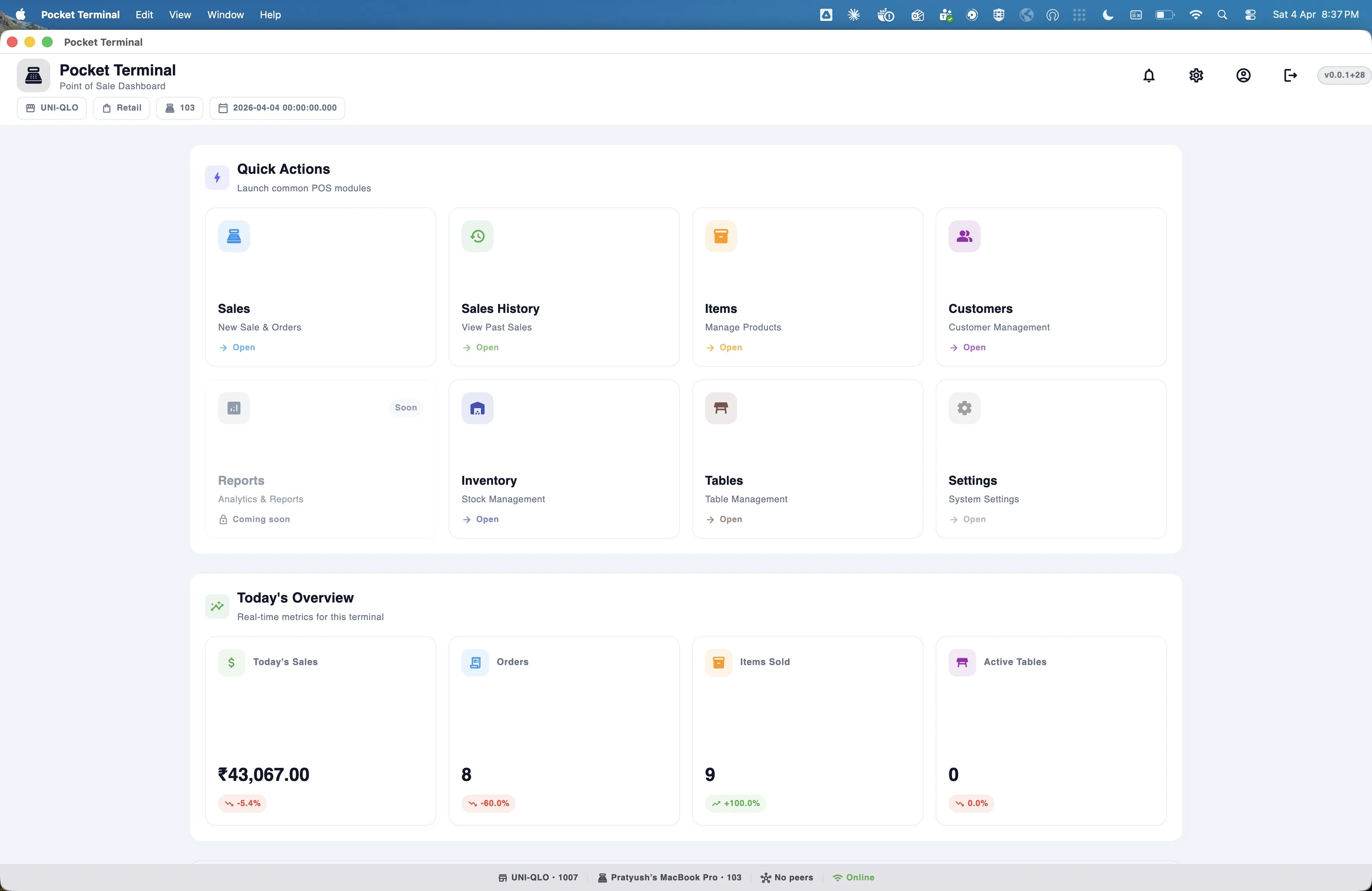Click the Sales cash register icon
This screenshot has height=891, width=1372.
[x=234, y=236]
